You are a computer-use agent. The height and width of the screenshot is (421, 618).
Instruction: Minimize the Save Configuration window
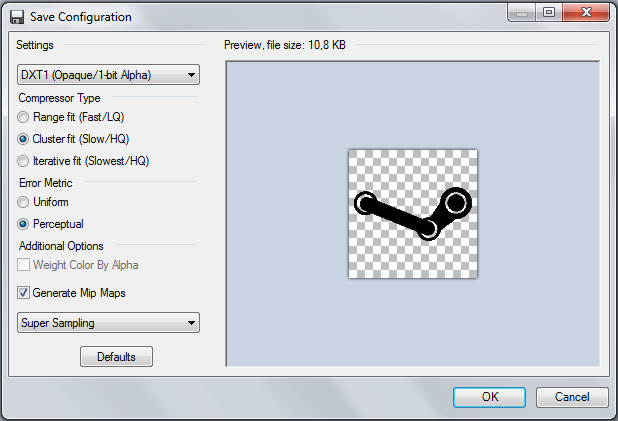point(522,13)
